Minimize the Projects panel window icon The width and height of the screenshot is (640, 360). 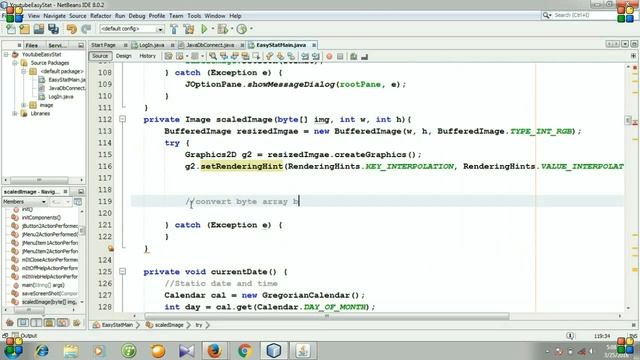[81, 45]
